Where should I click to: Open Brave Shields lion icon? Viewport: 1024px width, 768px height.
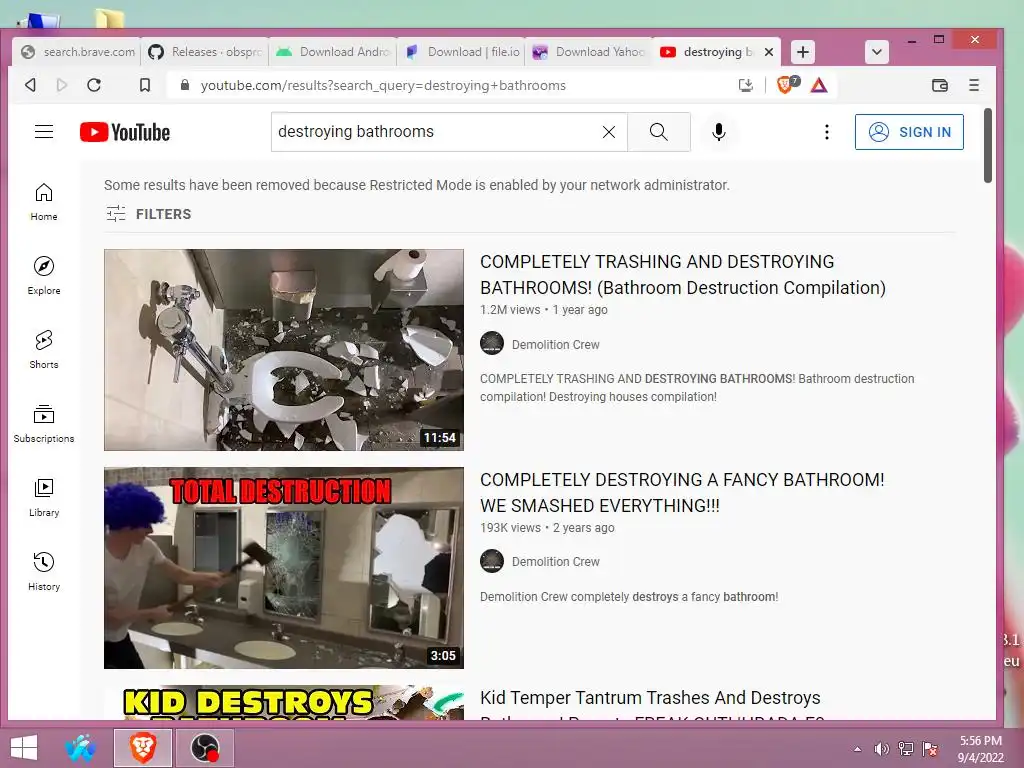click(x=786, y=85)
